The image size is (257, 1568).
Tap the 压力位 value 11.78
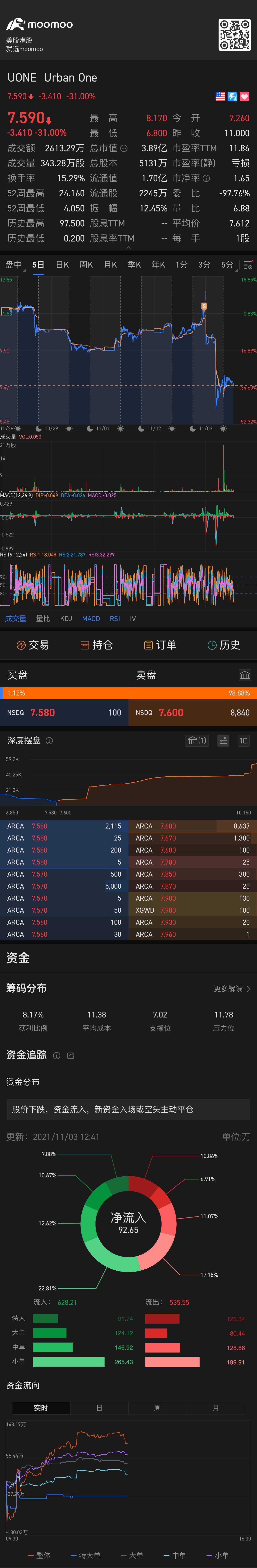pos(224,1015)
